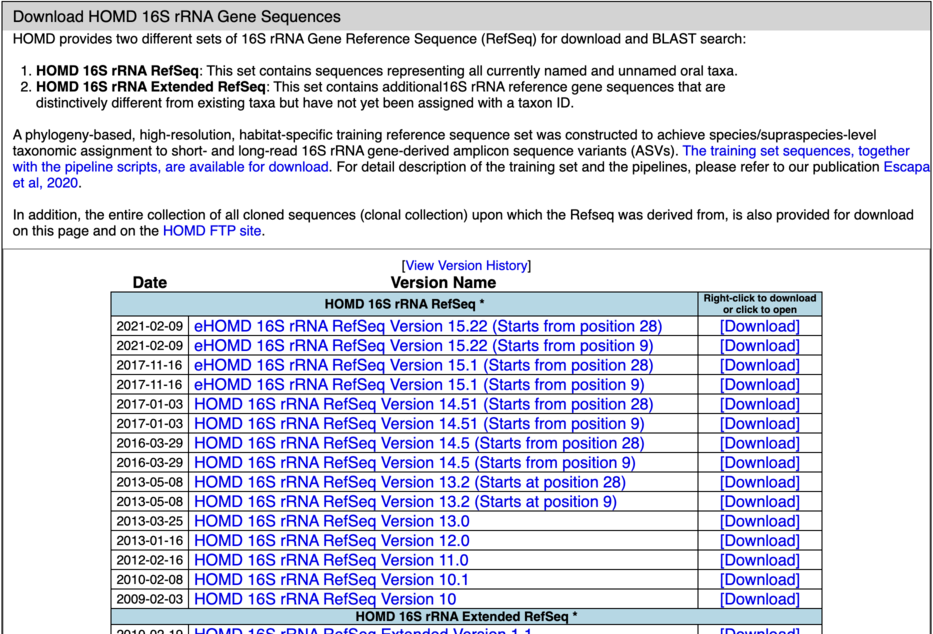933x634 pixels.
Task: Open HOMD RefSeq Version 14.5 position 9
Action: 414,463
